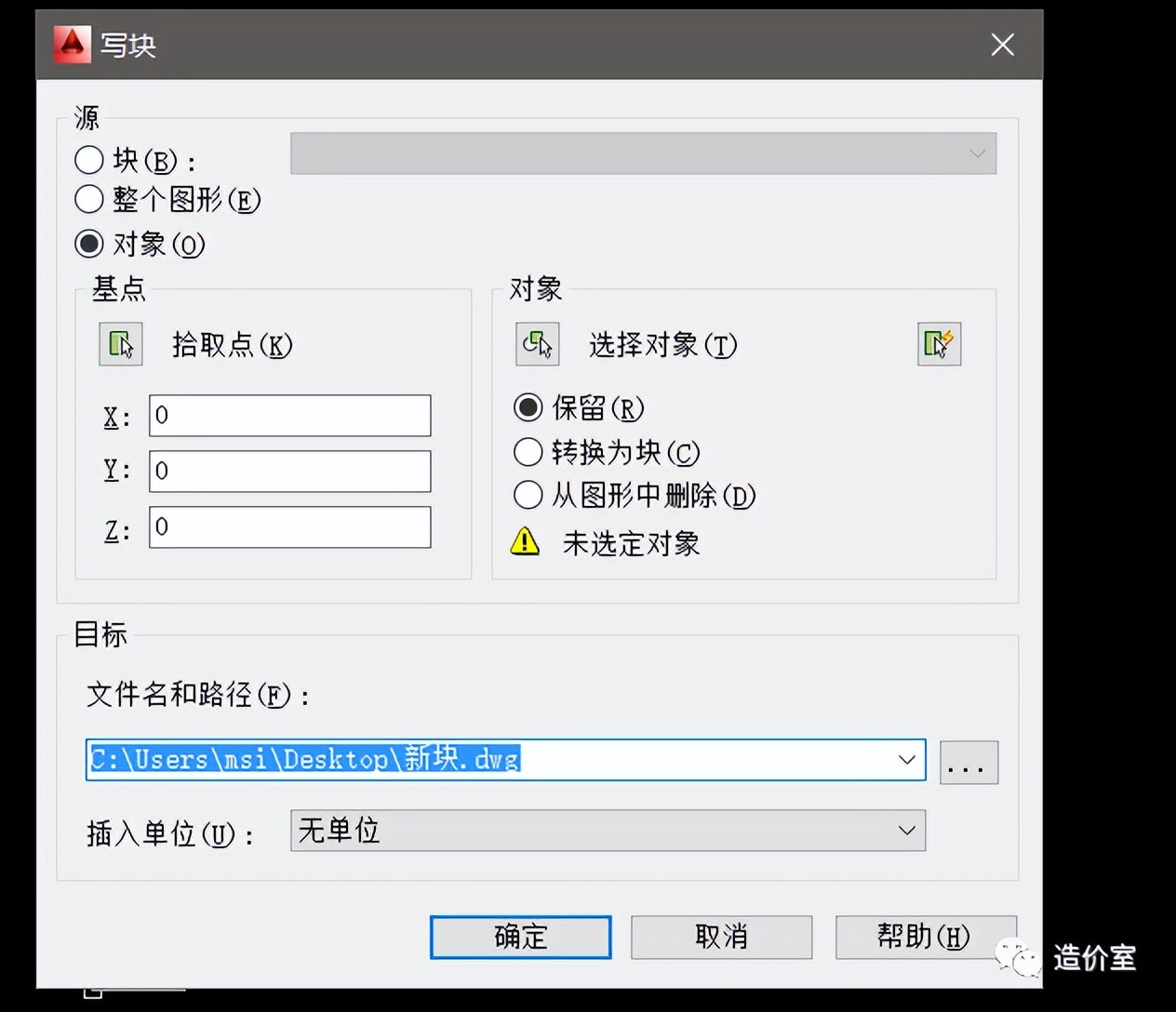
Task: Click the 拾取点 (pick point) icon
Action: tap(120, 343)
